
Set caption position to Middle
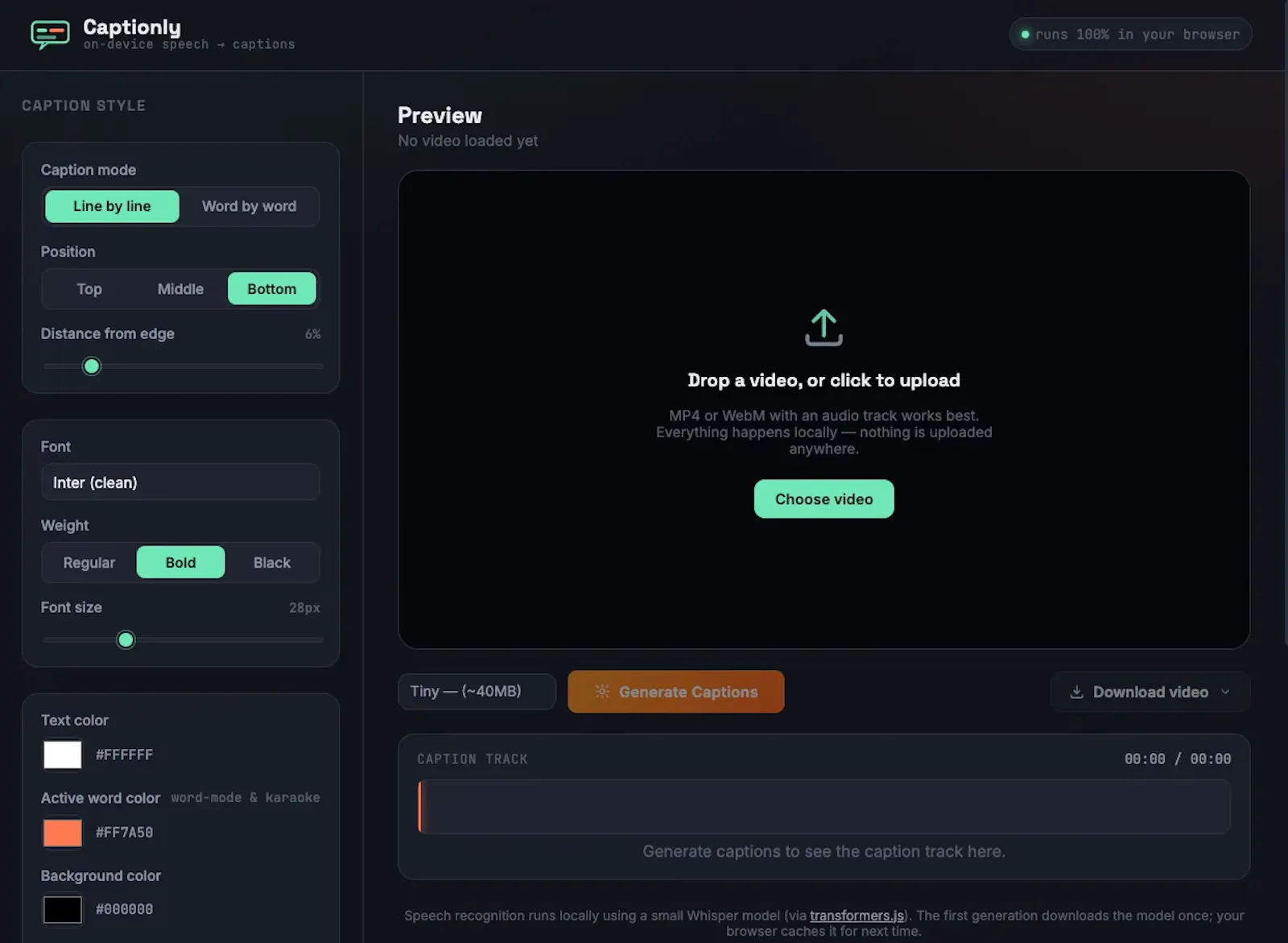tap(180, 289)
